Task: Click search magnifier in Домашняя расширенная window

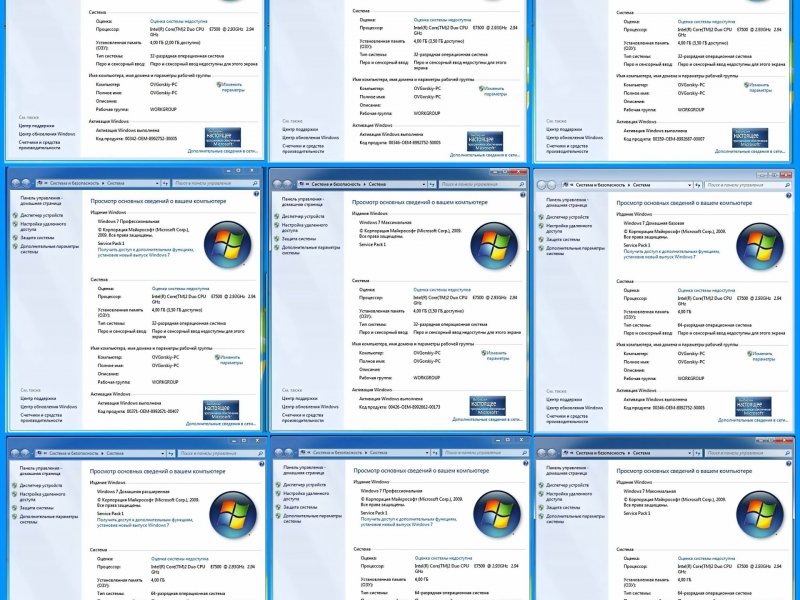Action: pos(260,453)
